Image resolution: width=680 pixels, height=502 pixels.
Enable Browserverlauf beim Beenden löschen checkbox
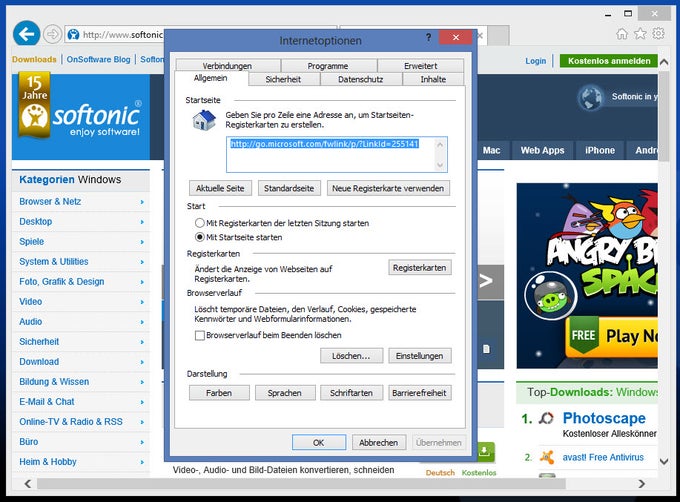(200, 336)
